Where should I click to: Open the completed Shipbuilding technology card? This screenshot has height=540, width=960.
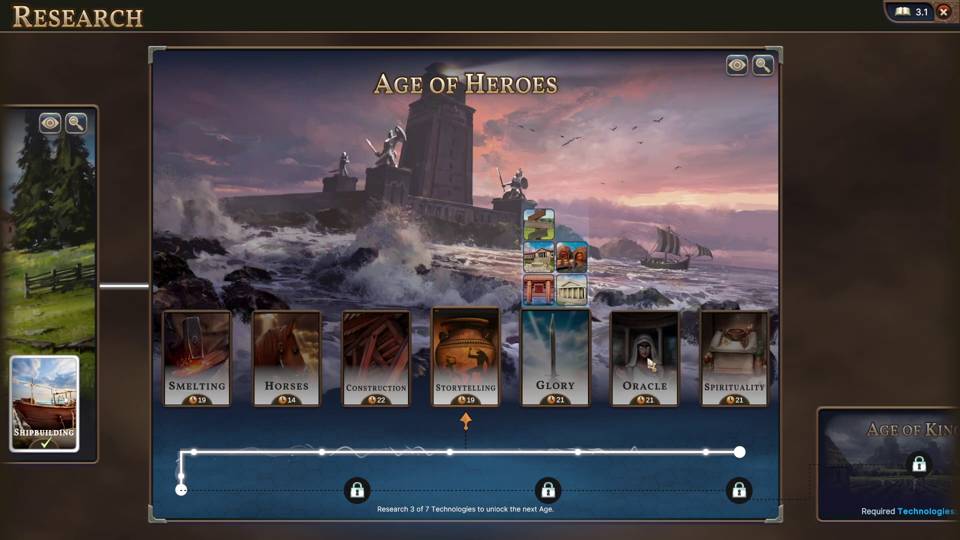(x=45, y=404)
